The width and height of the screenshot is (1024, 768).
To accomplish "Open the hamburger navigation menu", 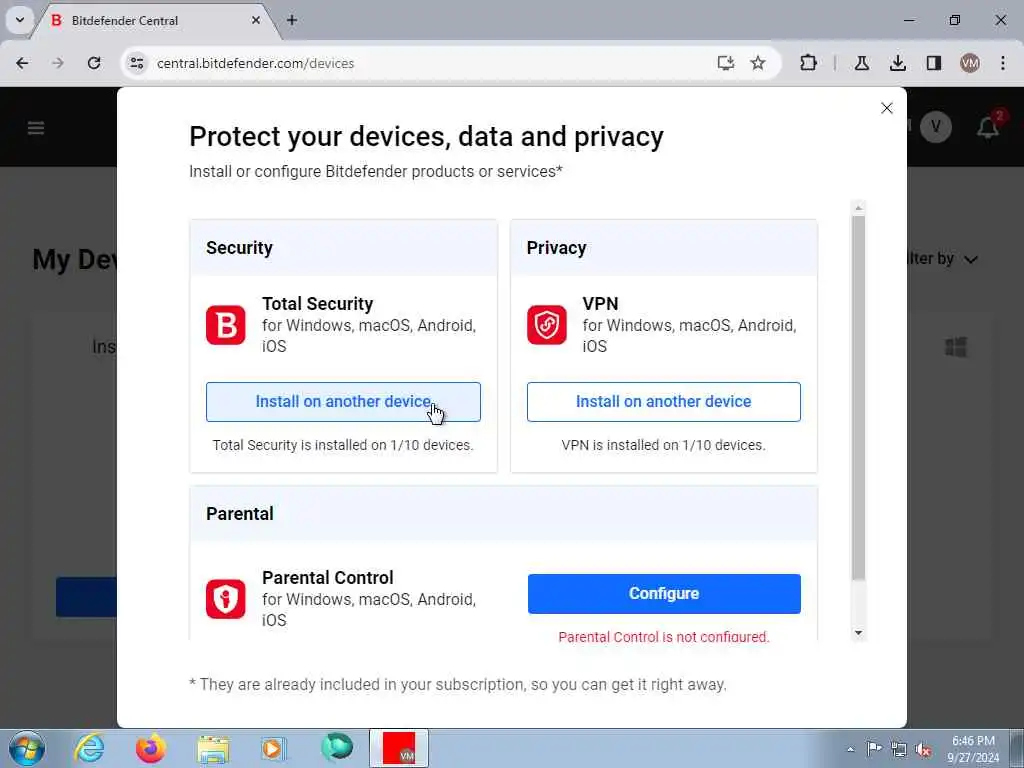I will click(x=36, y=128).
